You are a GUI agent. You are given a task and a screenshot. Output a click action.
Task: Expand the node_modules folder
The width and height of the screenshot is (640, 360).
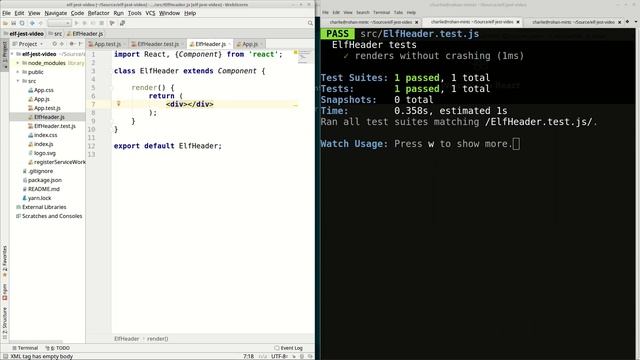click(x=18, y=63)
